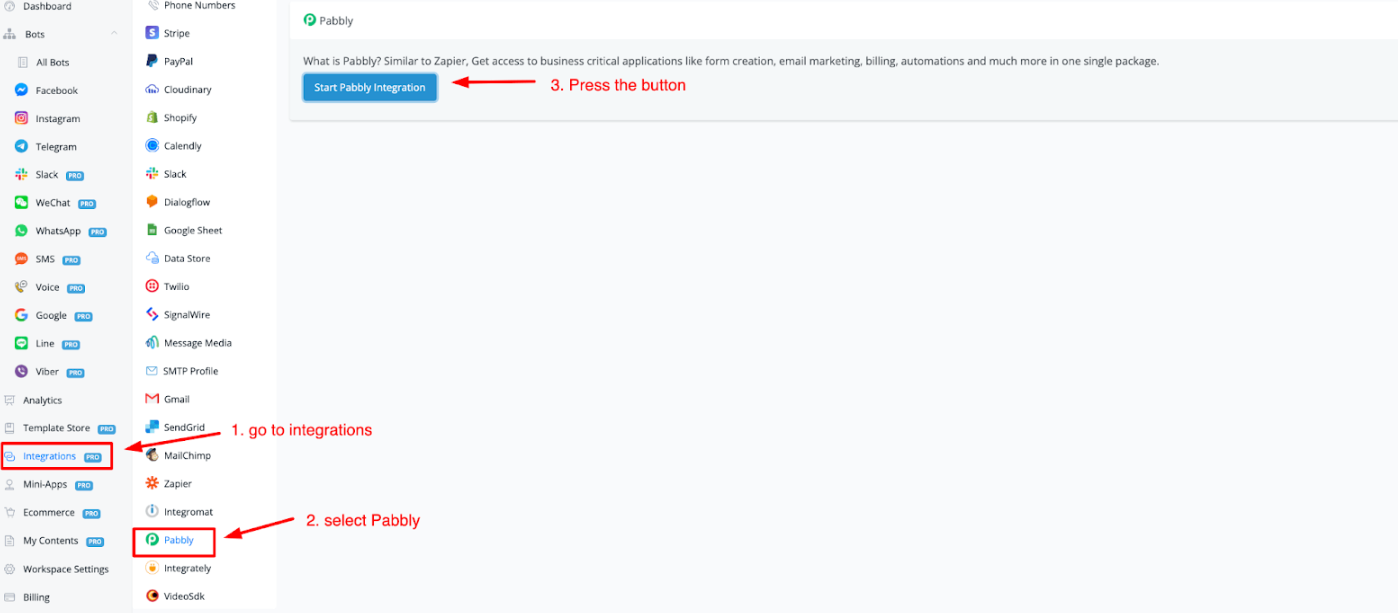Go to Dashboard in sidebar

tap(47, 6)
